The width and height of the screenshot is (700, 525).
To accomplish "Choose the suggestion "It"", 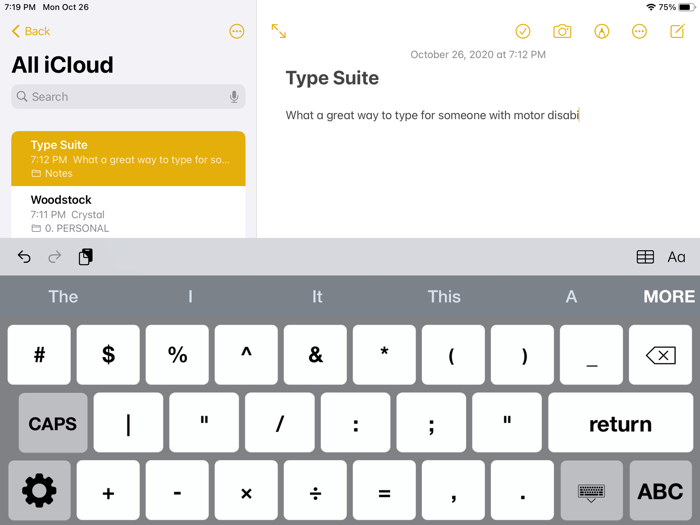I will 317,296.
